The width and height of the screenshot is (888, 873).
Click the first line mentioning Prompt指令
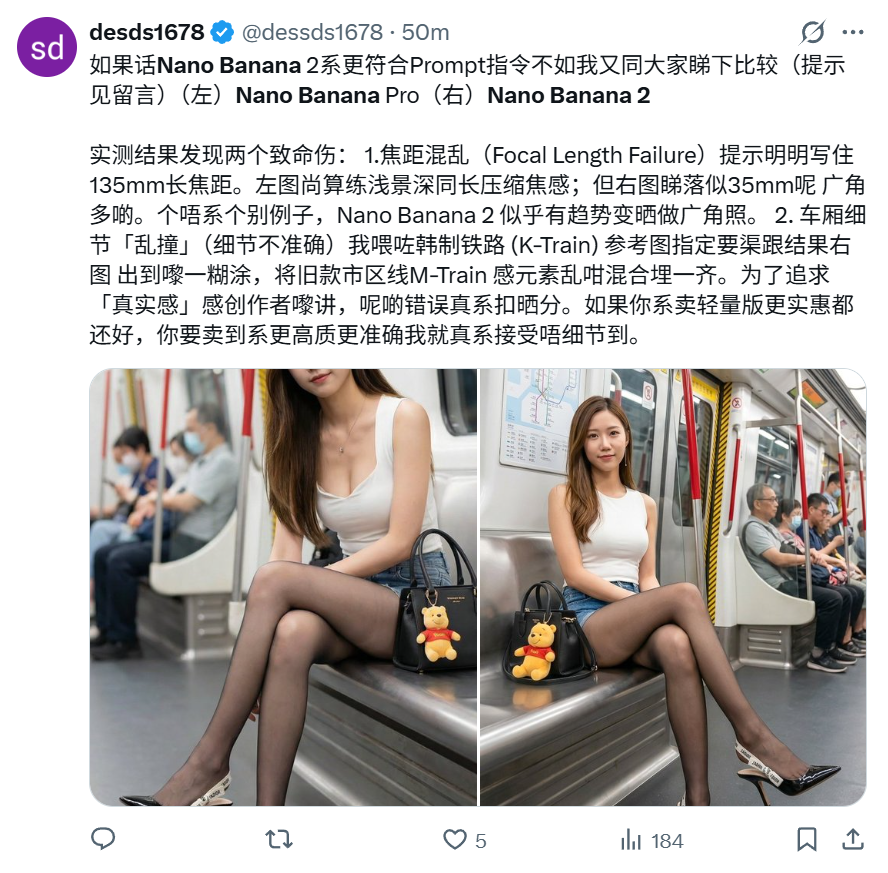click(x=467, y=65)
